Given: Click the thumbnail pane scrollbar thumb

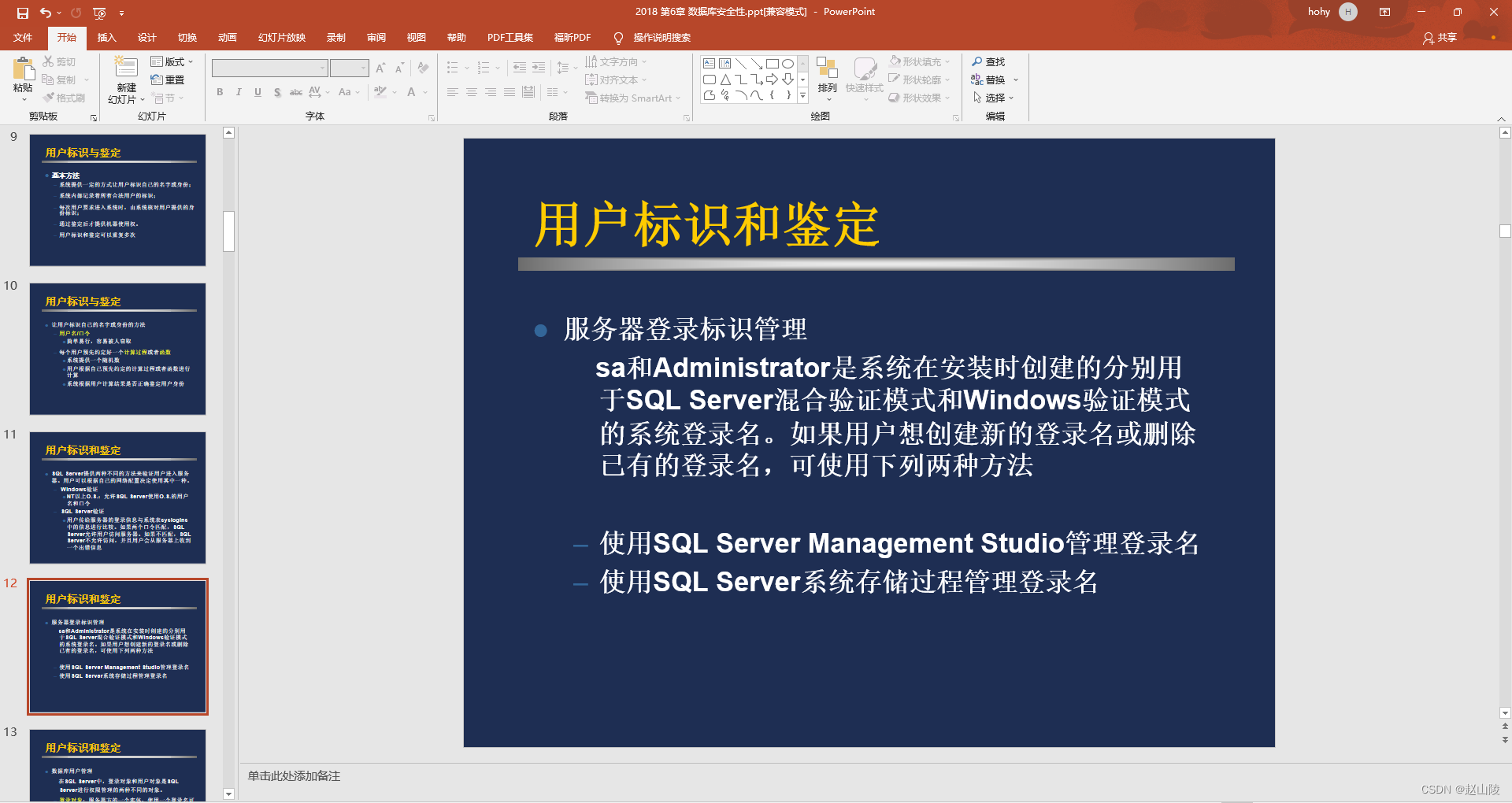Looking at the screenshot, I should click(228, 231).
